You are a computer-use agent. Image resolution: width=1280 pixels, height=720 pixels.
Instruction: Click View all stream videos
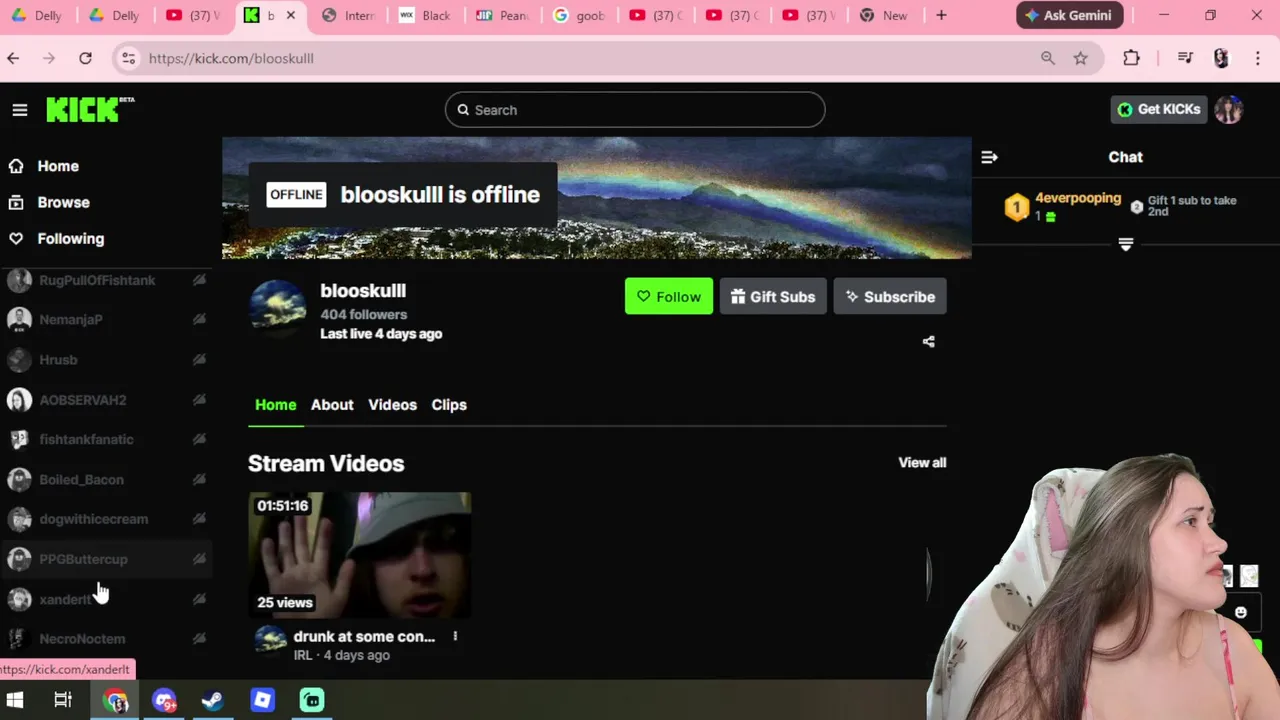[x=922, y=462]
